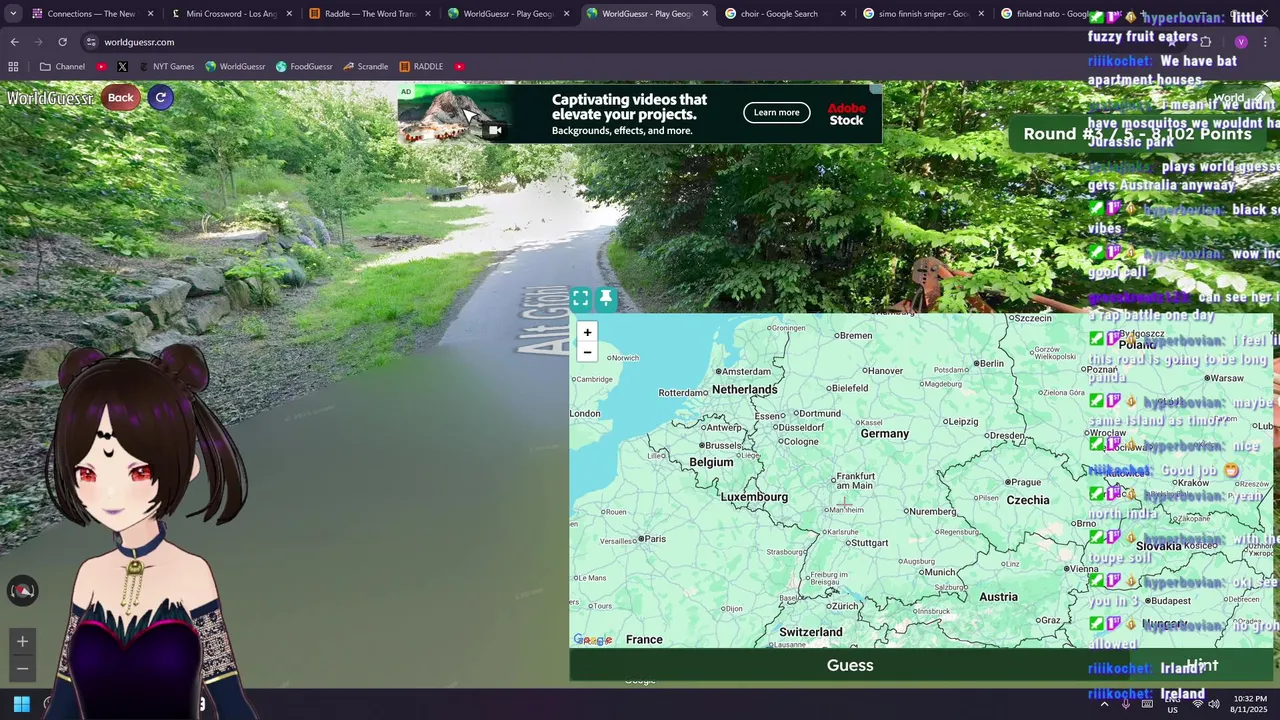This screenshot has width=1280, height=720.
Task: Open the YouTube bookmark after RADDLE
Action: click(459, 66)
